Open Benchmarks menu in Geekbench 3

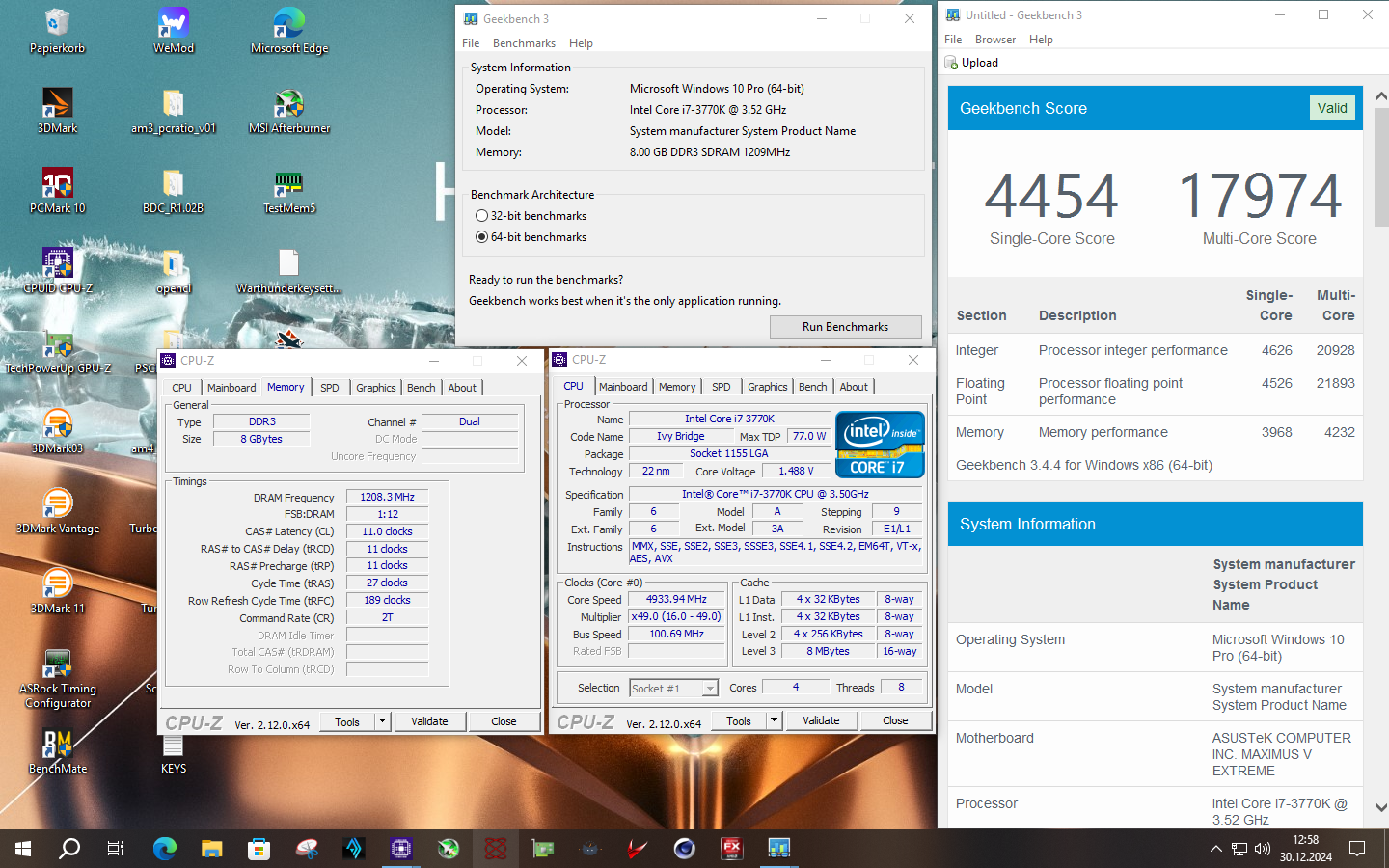click(524, 43)
